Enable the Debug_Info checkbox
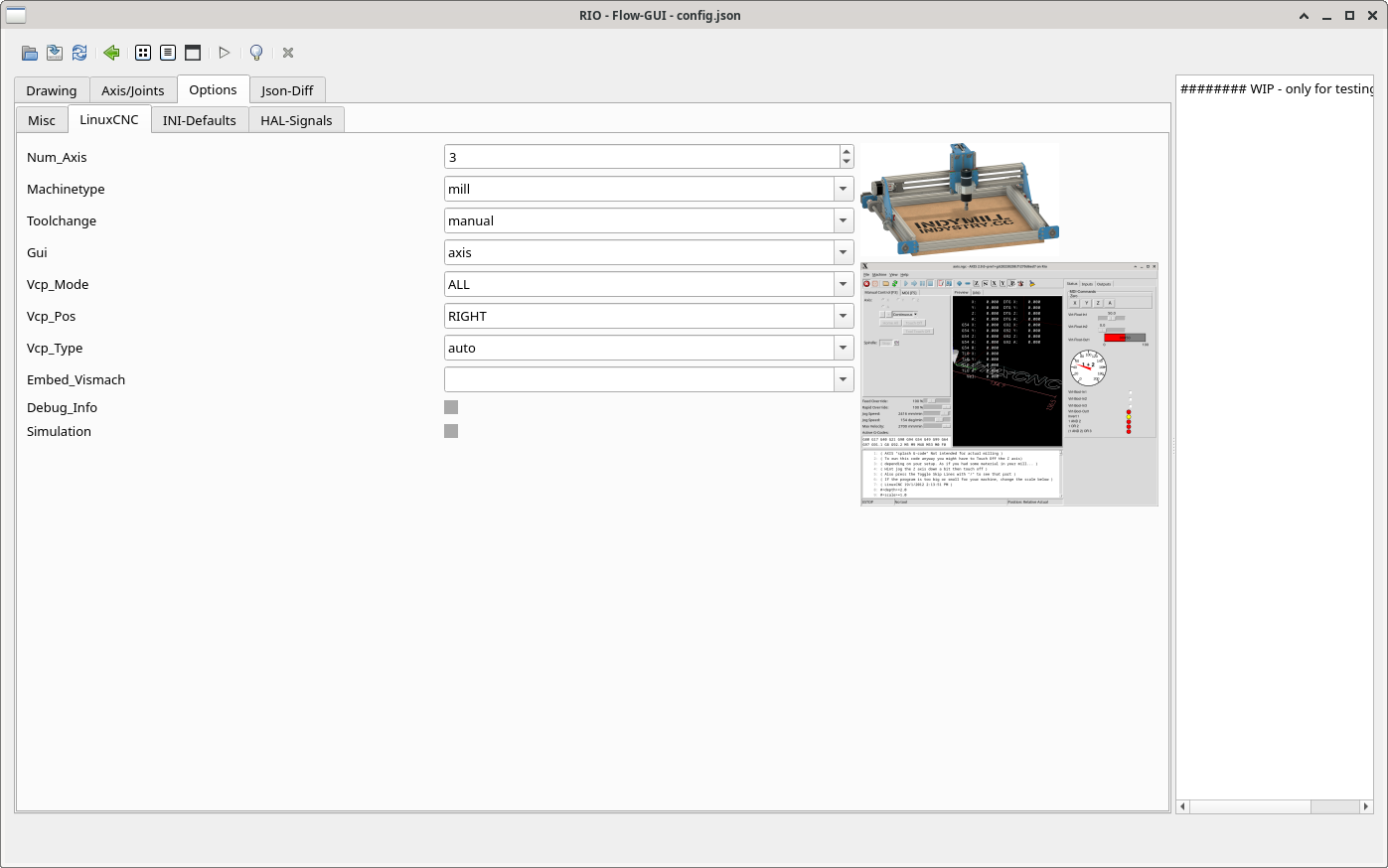Viewport: 1388px width, 868px height. pyautogui.click(x=451, y=407)
